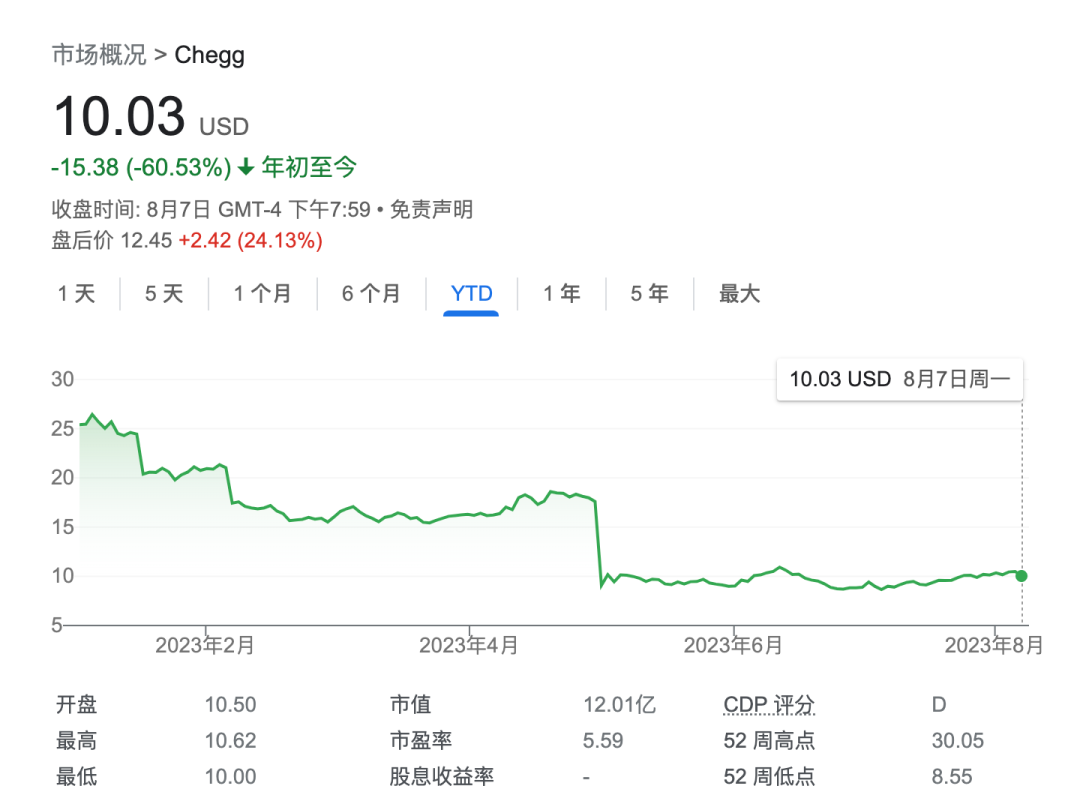Click the 2023年6月 x-axis label
The height and width of the screenshot is (810, 1080).
tap(733, 646)
